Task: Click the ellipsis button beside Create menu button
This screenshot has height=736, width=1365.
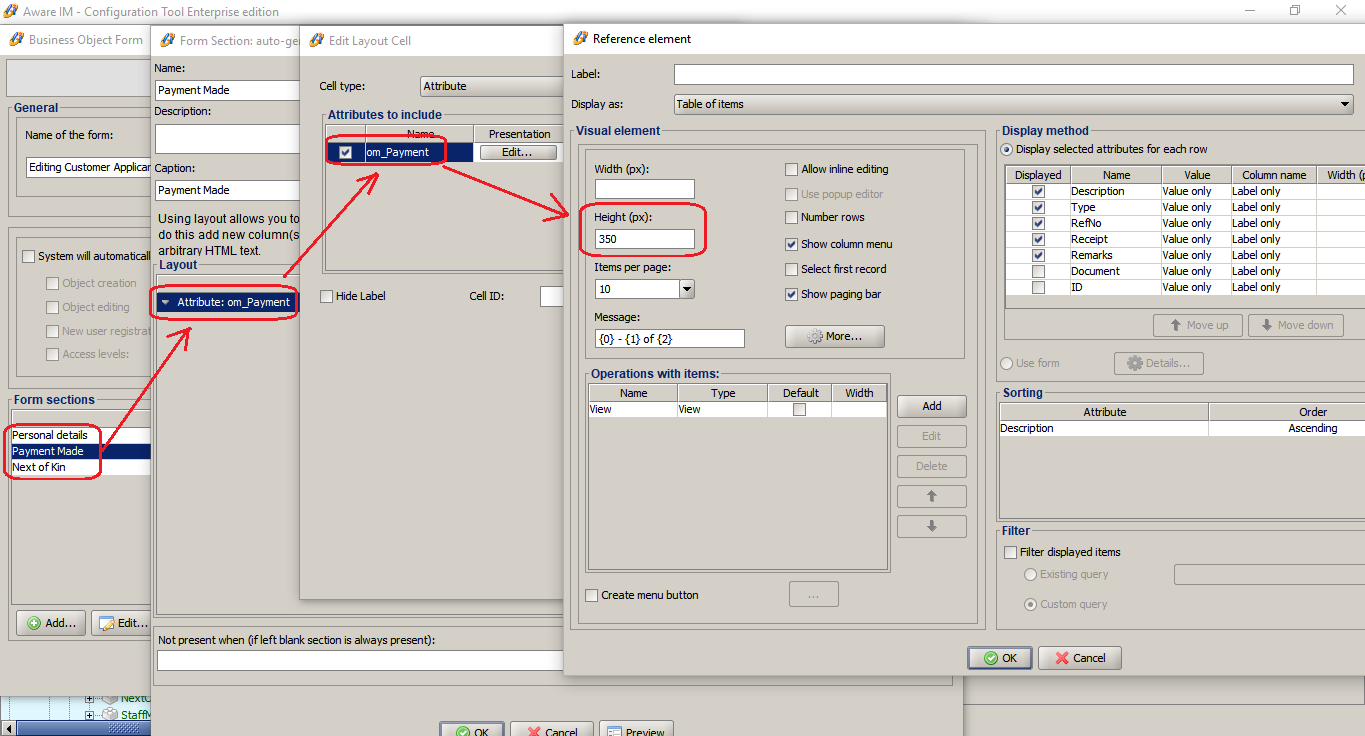Action: [813, 595]
